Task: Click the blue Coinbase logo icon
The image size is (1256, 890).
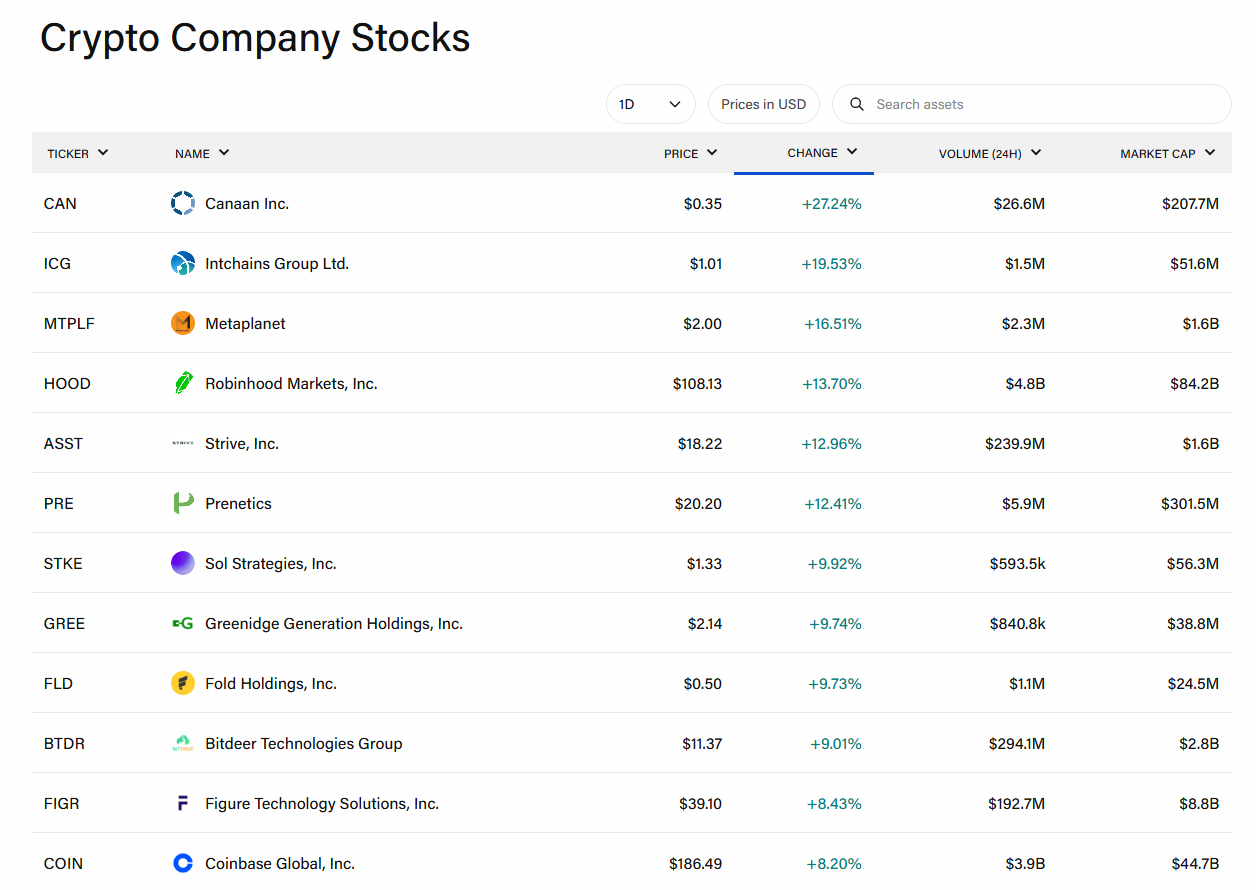Action: pyautogui.click(x=183, y=864)
